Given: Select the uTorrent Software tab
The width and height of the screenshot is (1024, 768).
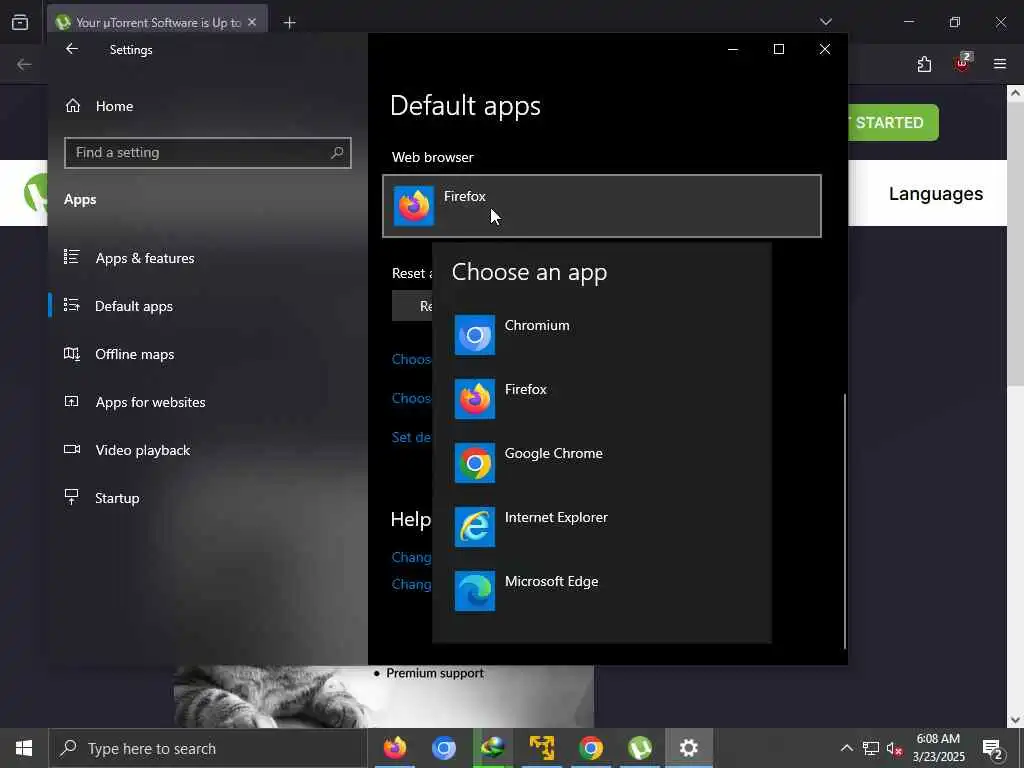Looking at the screenshot, I should click(x=157, y=23).
